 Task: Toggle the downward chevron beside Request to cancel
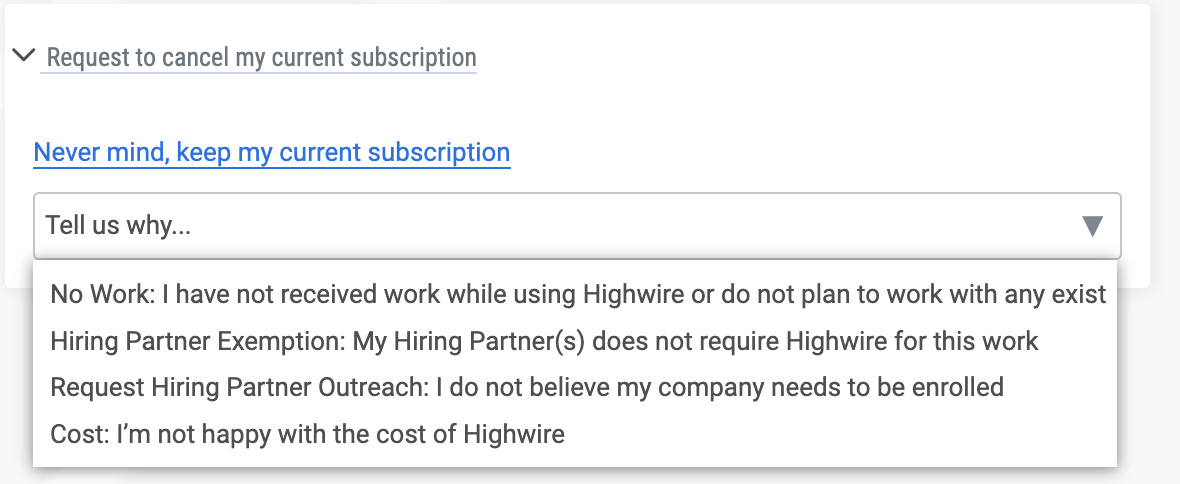tap(23, 56)
